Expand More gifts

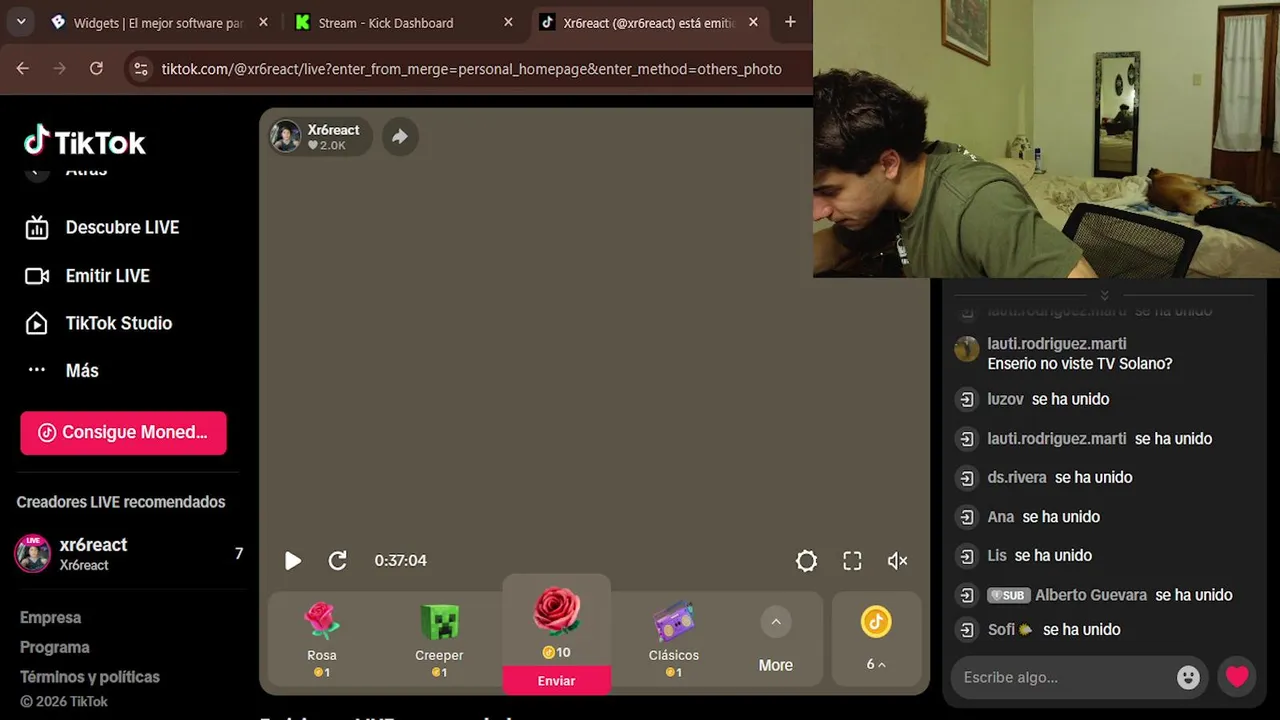(775, 640)
